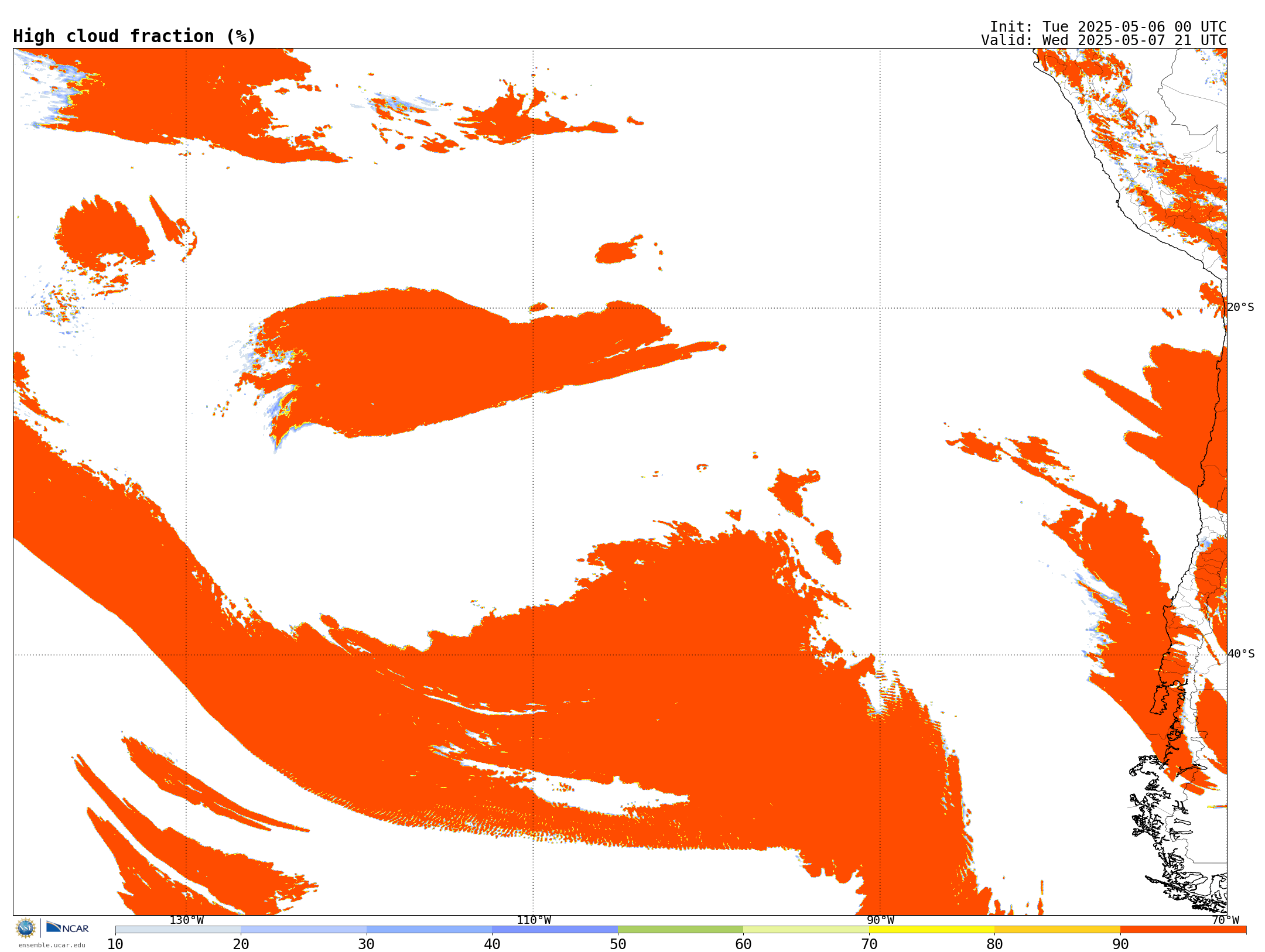This screenshot has height=952, width=1265.
Task: Click the 80-90 orange-yellow colorbar segment
Action: coord(1057,930)
